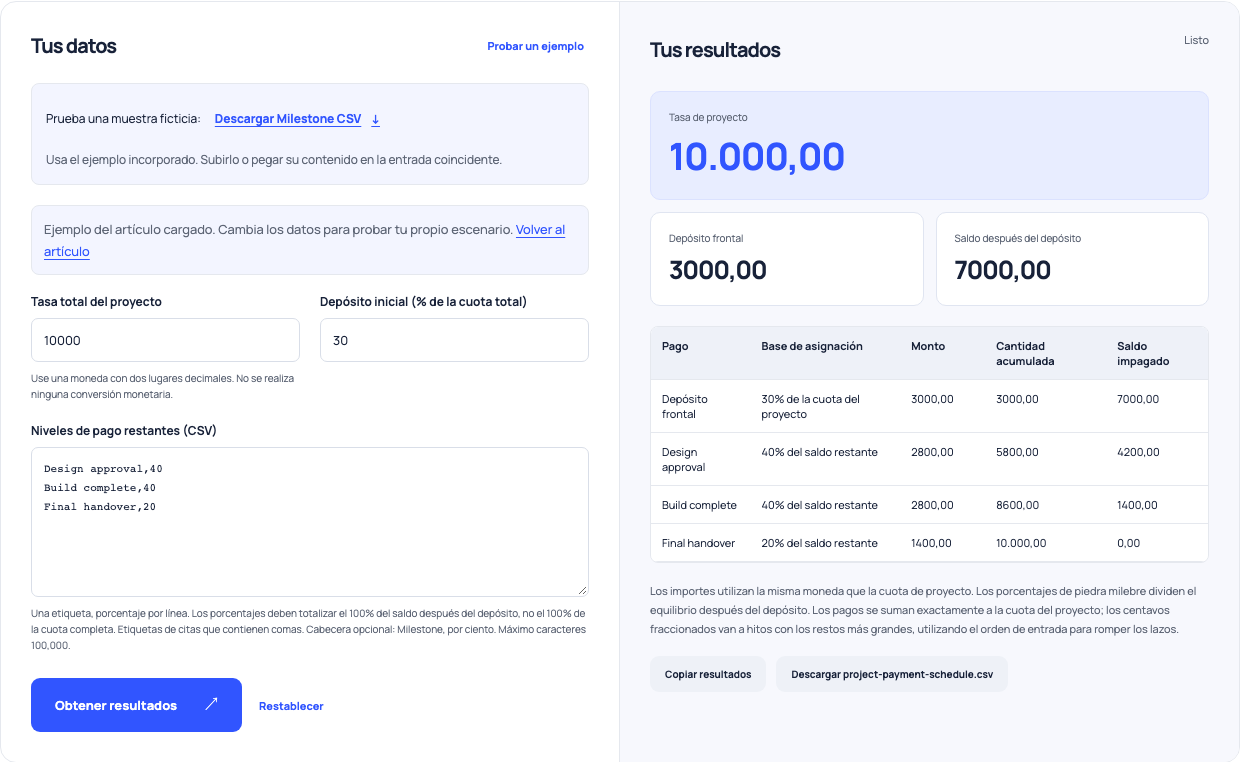1240x764 pixels.
Task: Open the Descargar Milestone CSV link
Action: click(x=288, y=119)
